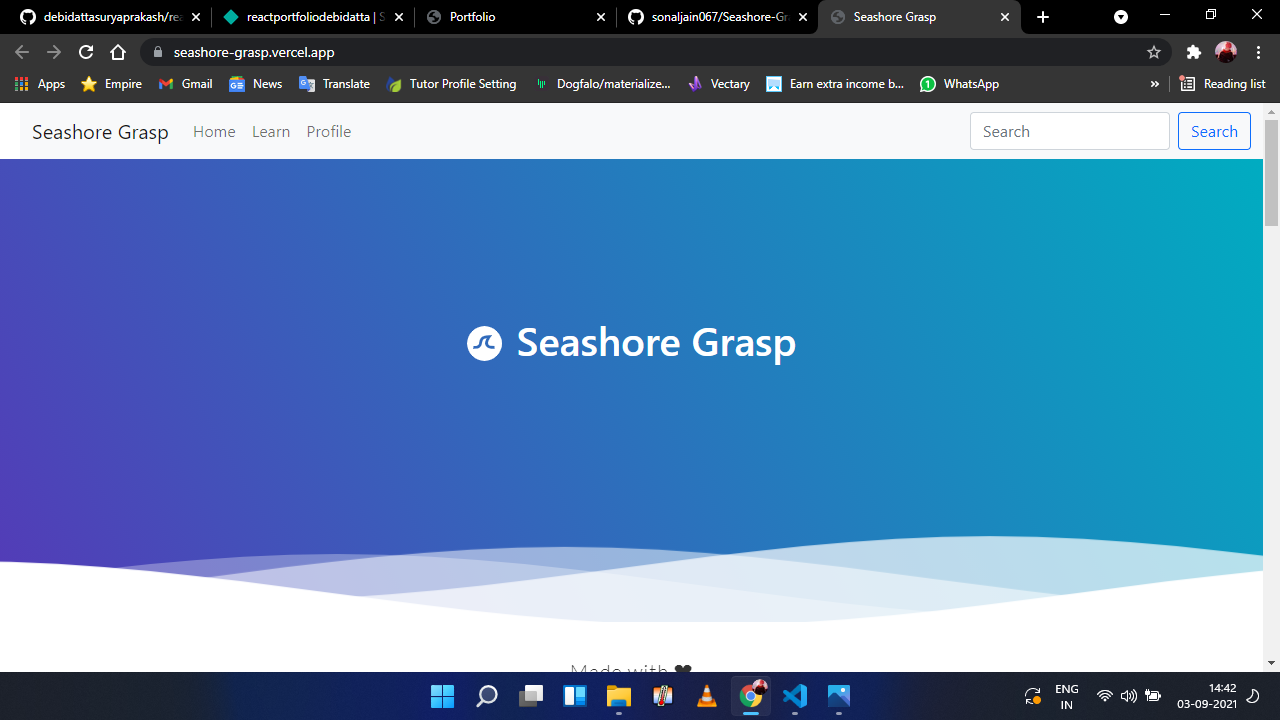1280x720 pixels.
Task: Open the Wi-Fi network tray icon
Action: point(1105,696)
